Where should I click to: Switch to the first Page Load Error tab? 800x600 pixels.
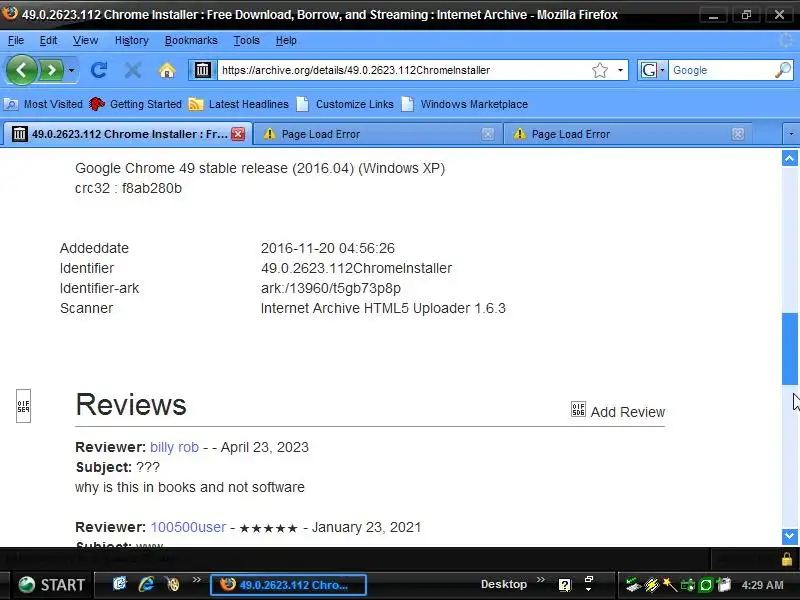click(378, 134)
